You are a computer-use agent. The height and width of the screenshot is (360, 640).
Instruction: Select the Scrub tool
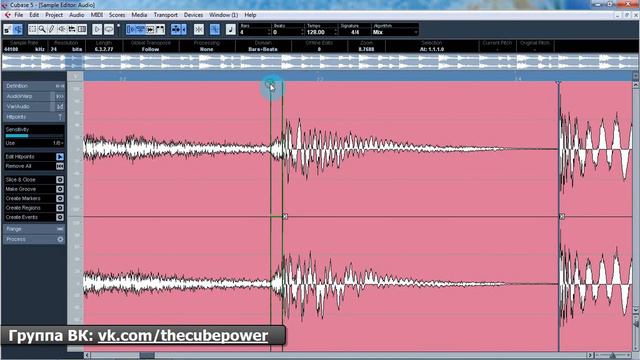71,29
